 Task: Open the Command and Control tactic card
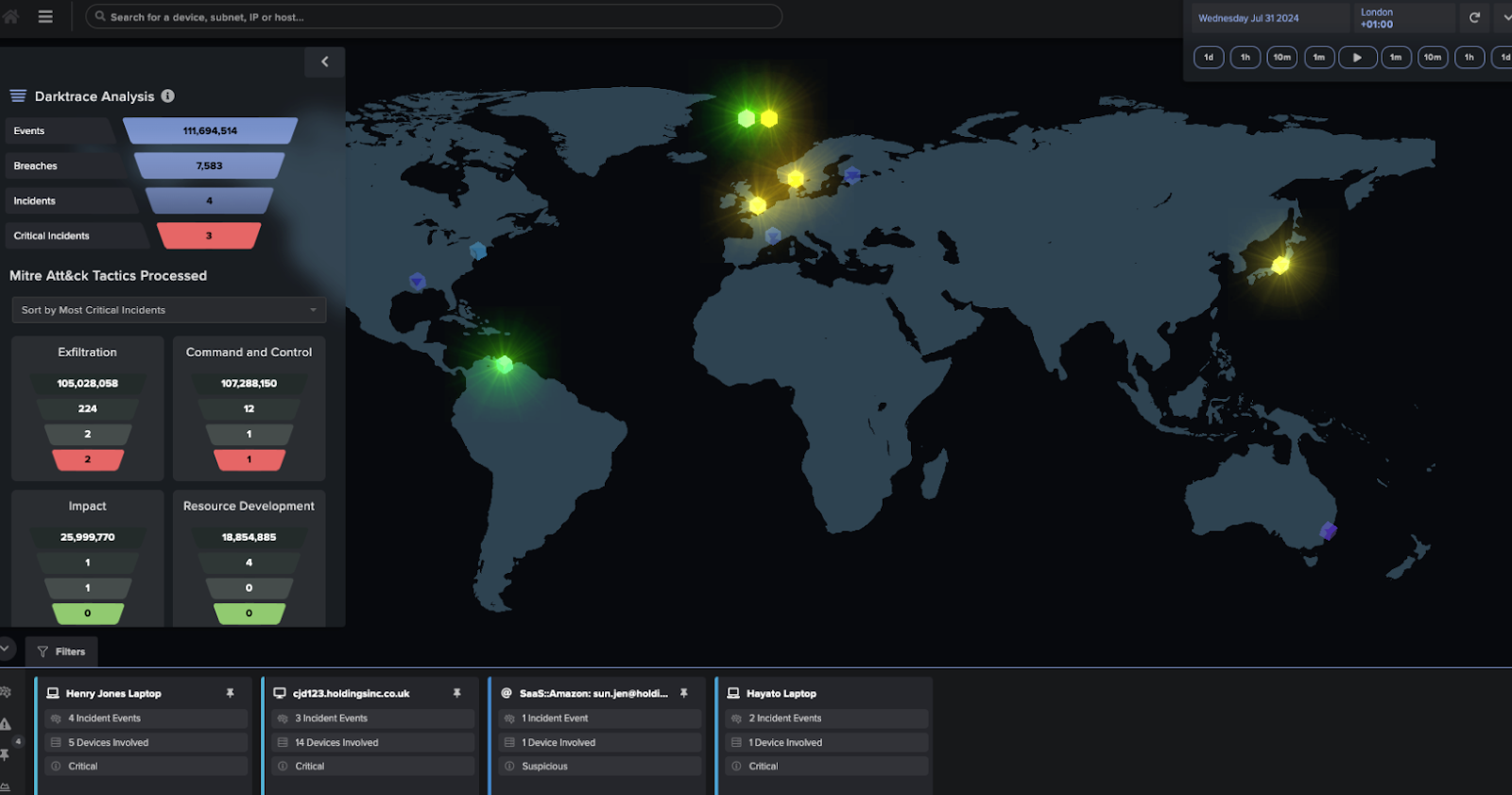[249, 408]
